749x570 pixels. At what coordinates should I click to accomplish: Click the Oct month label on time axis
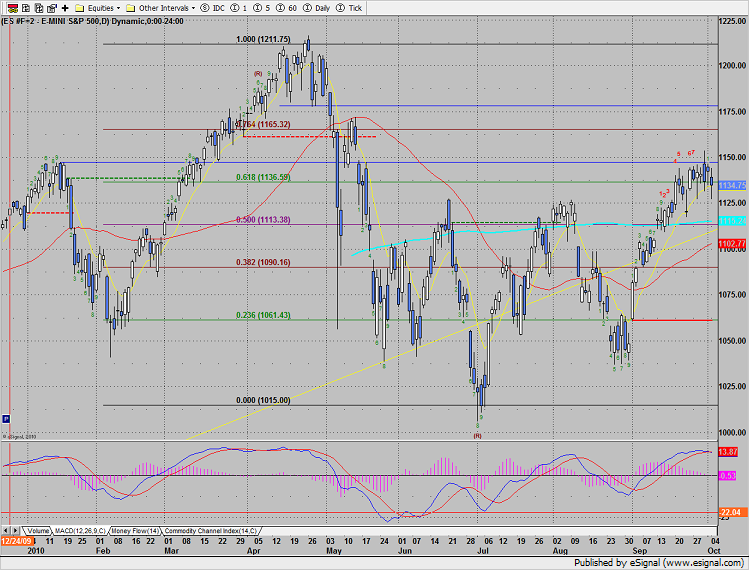pos(714,550)
